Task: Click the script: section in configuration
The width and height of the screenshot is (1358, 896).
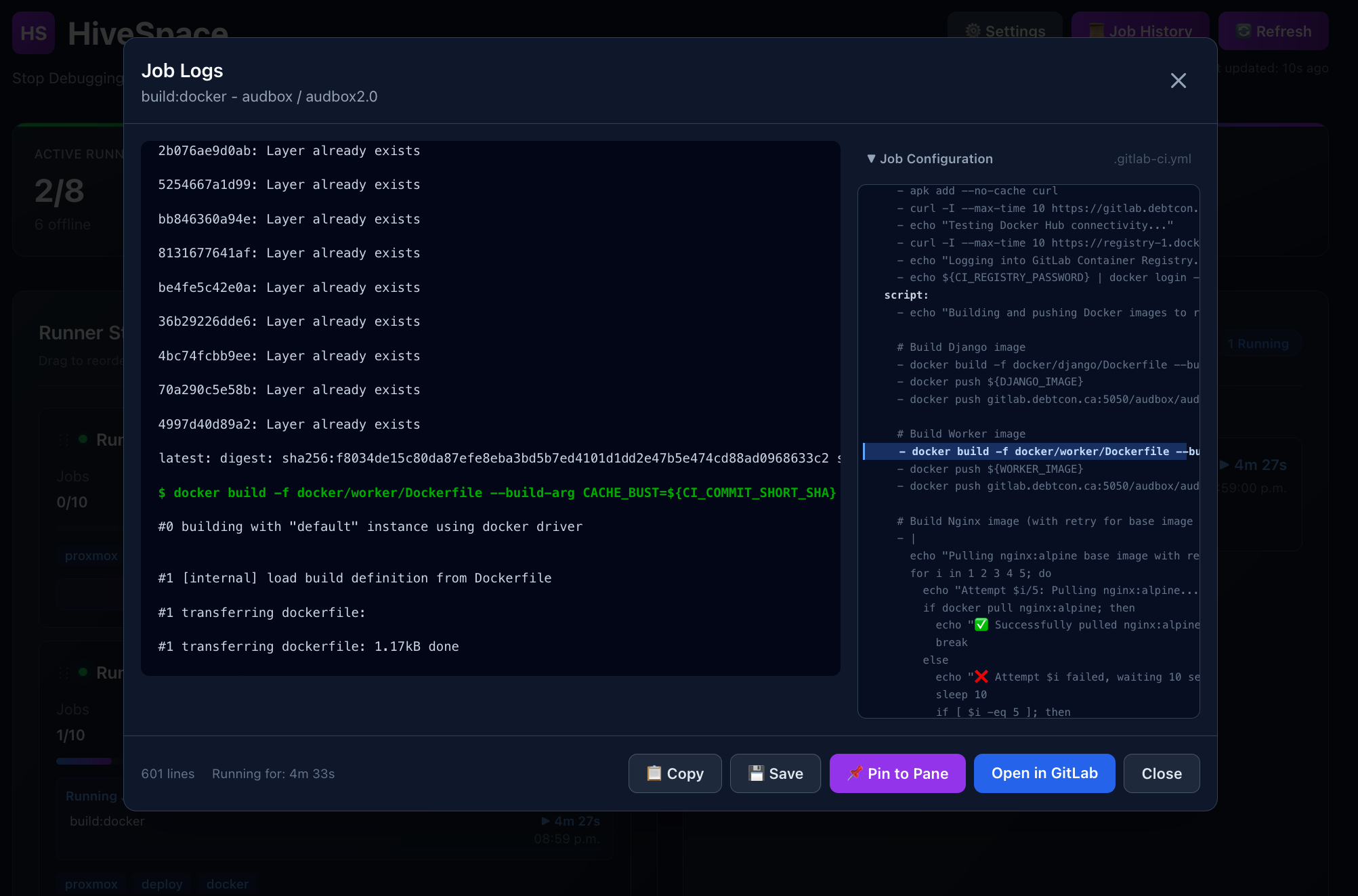Action: coord(906,295)
